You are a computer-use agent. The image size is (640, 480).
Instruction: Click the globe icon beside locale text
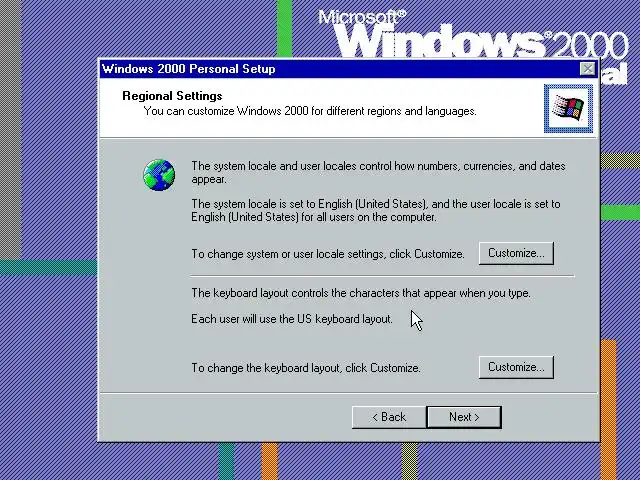[159, 175]
